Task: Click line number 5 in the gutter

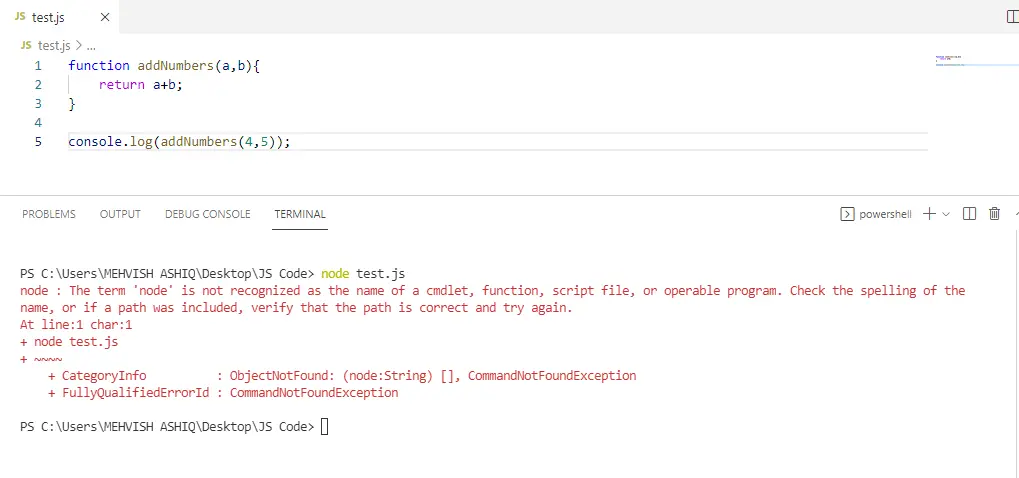Action: coord(38,142)
